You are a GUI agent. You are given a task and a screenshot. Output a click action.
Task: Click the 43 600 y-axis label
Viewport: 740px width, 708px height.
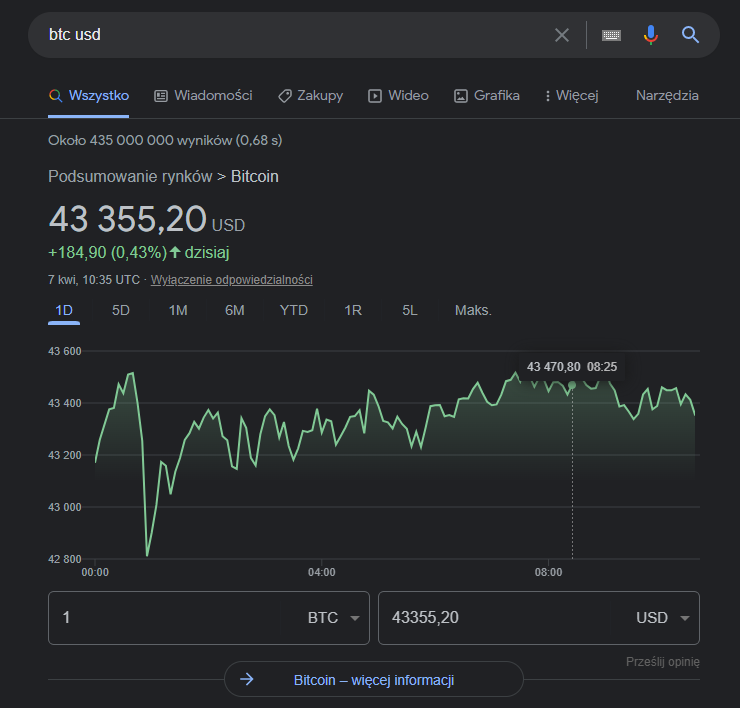pyautogui.click(x=65, y=351)
